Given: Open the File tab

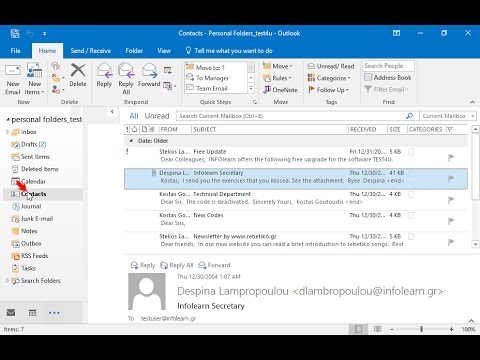Looking at the screenshot, I should tap(15, 51).
